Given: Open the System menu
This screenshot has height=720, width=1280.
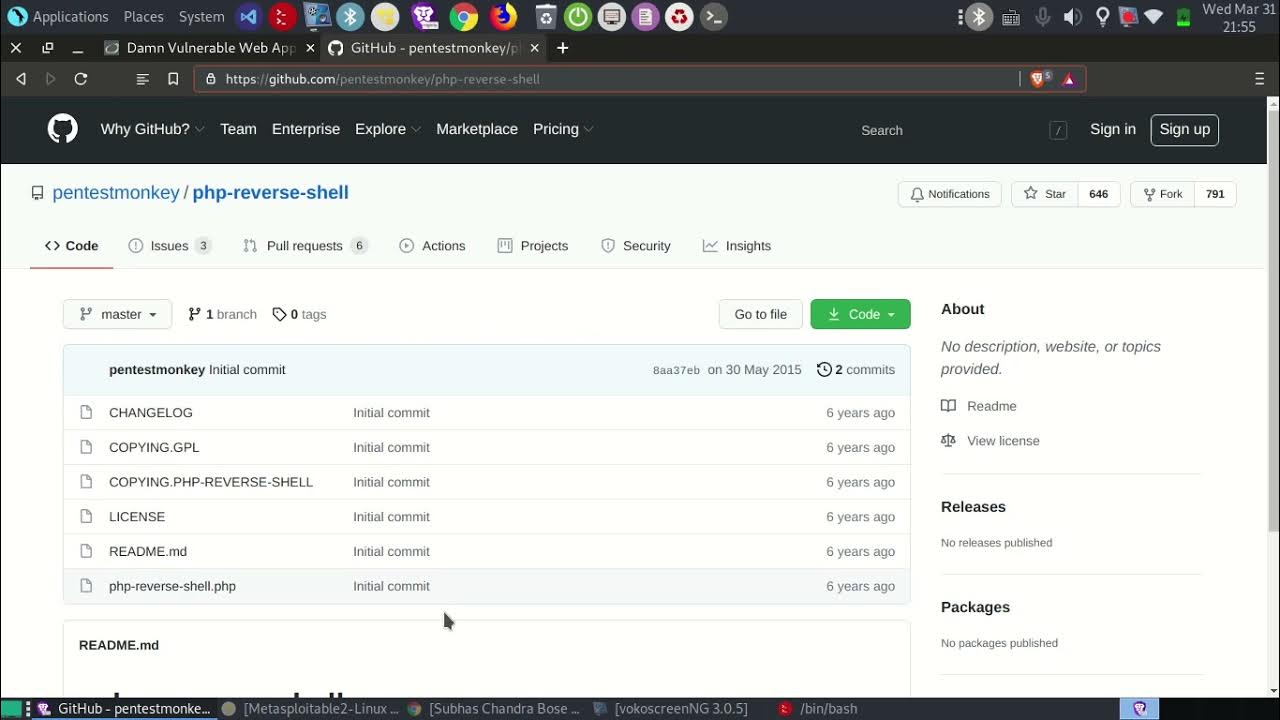Looking at the screenshot, I should pos(201,16).
